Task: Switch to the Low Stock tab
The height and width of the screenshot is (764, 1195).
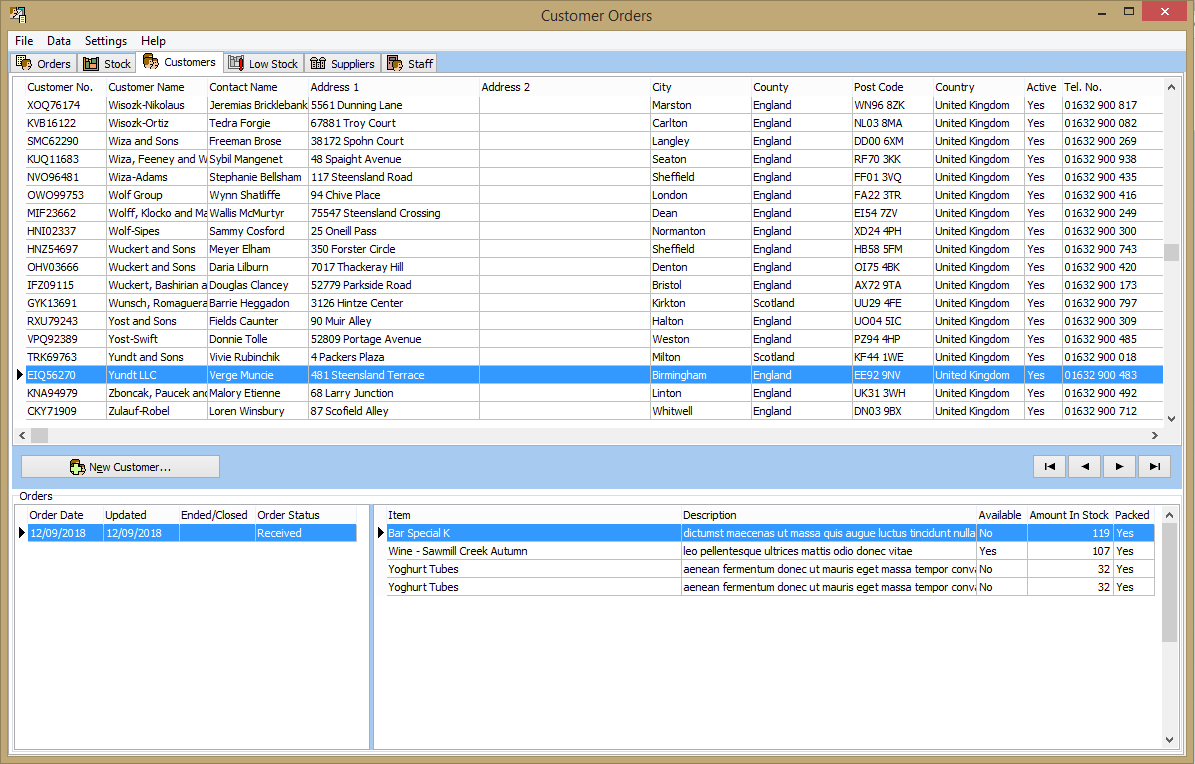Action: point(263,62)
